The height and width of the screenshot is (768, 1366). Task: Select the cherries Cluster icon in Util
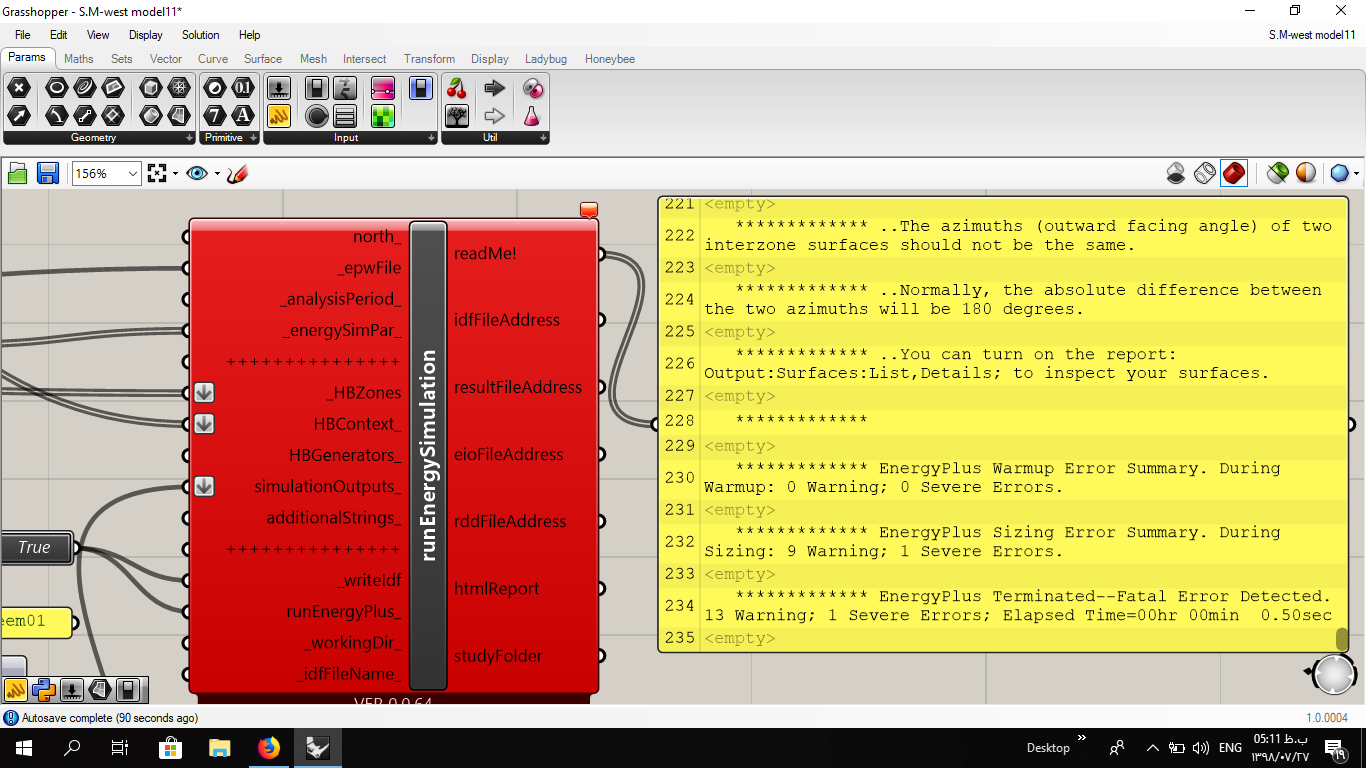457,88
